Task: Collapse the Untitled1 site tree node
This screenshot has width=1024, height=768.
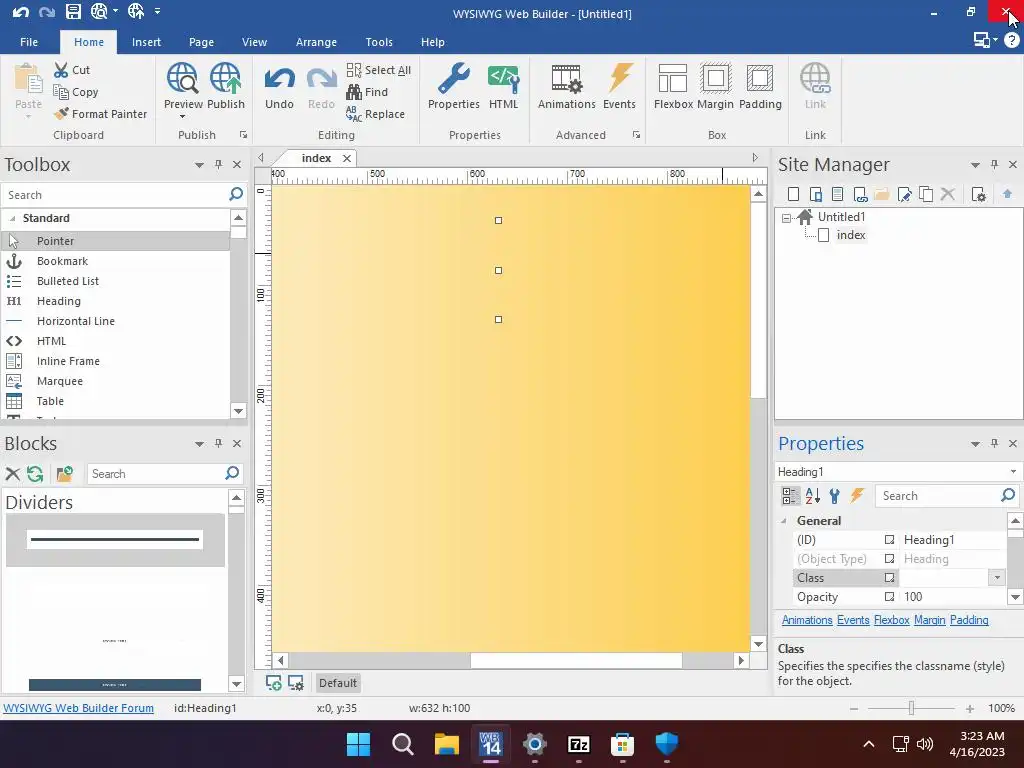Action: 786,218
